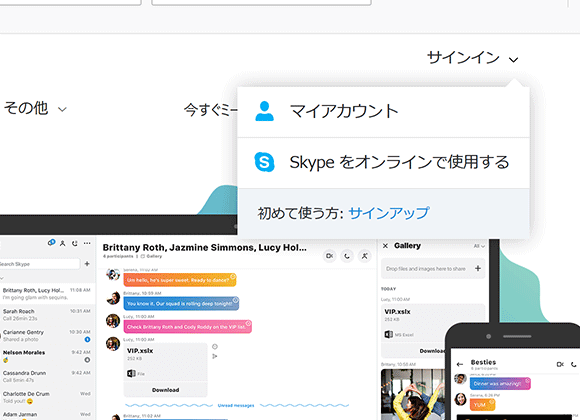The height and width of the screenshot is (420, 580).
Task: Click the reaction icon beside the VIP.xslx message
Action: click(215, 346)
